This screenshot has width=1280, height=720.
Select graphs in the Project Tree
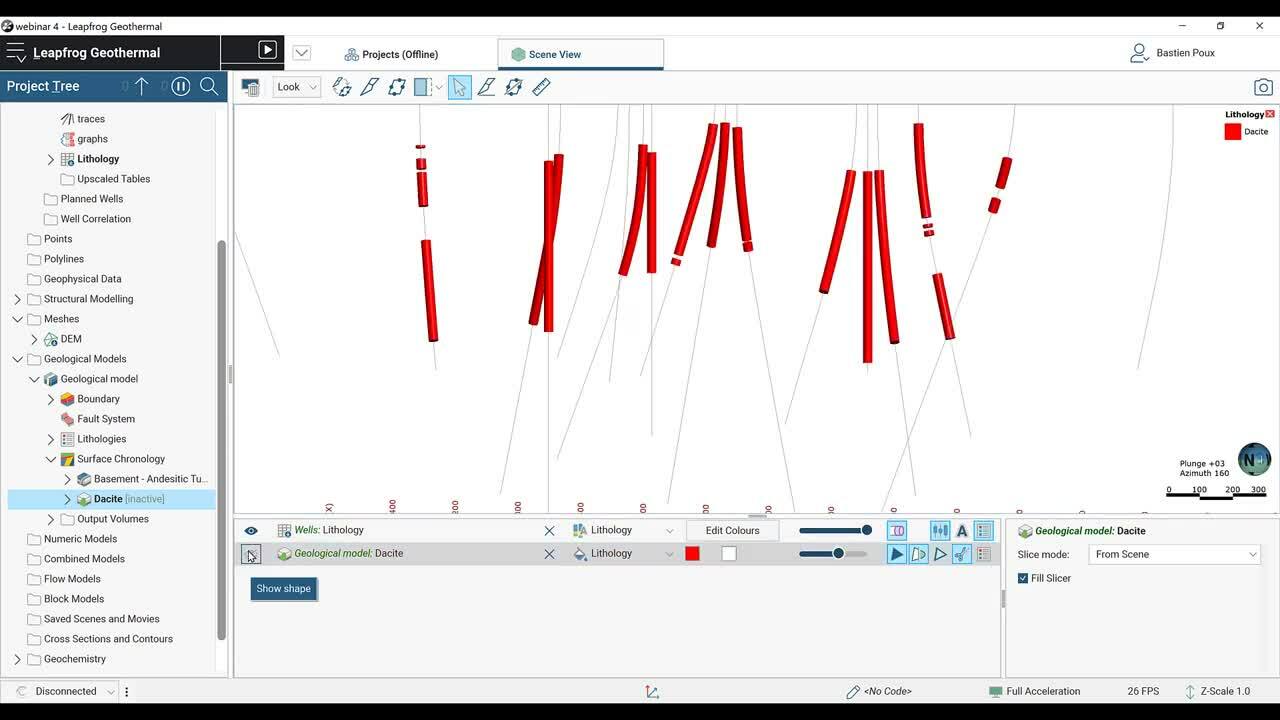(x=92, y=139)
